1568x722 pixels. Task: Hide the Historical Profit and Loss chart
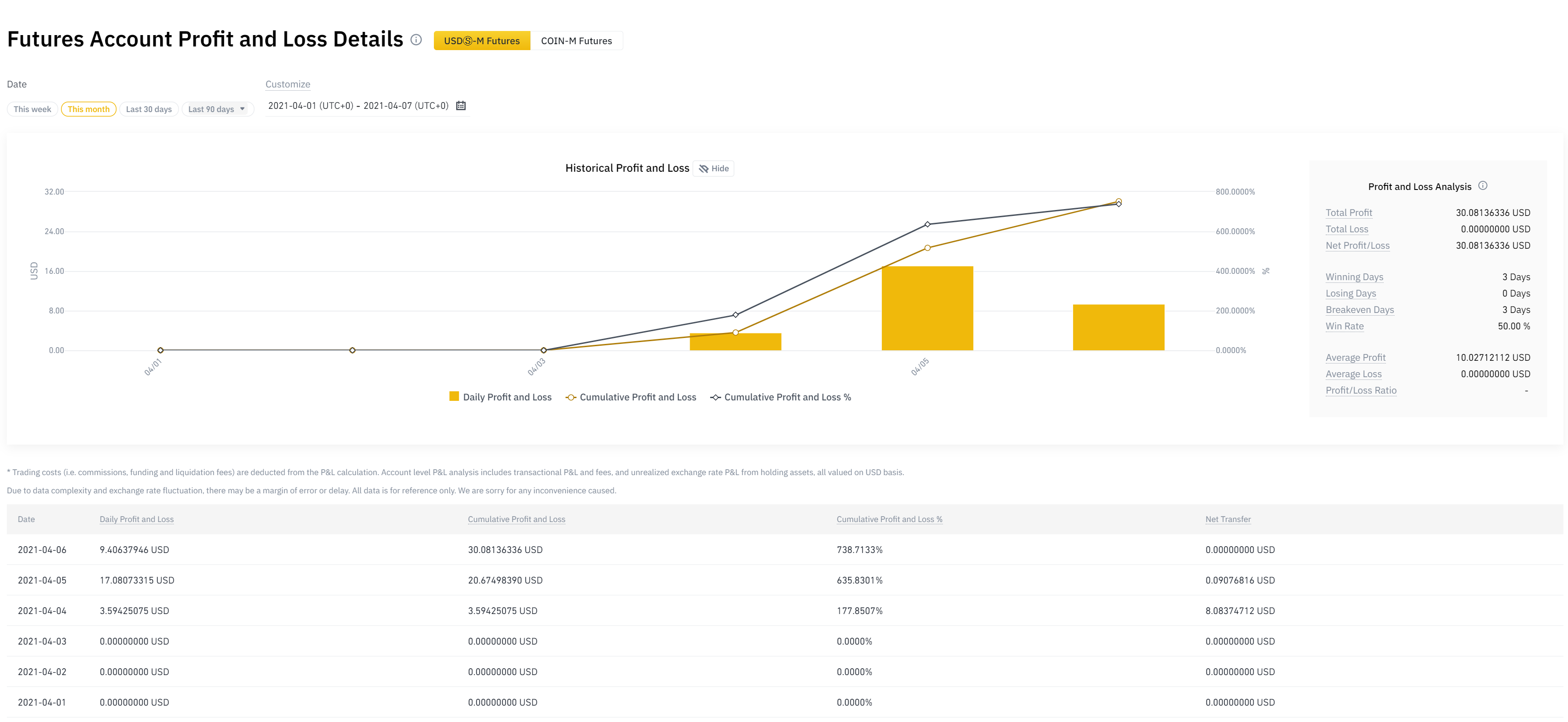(x=713, y=169)
